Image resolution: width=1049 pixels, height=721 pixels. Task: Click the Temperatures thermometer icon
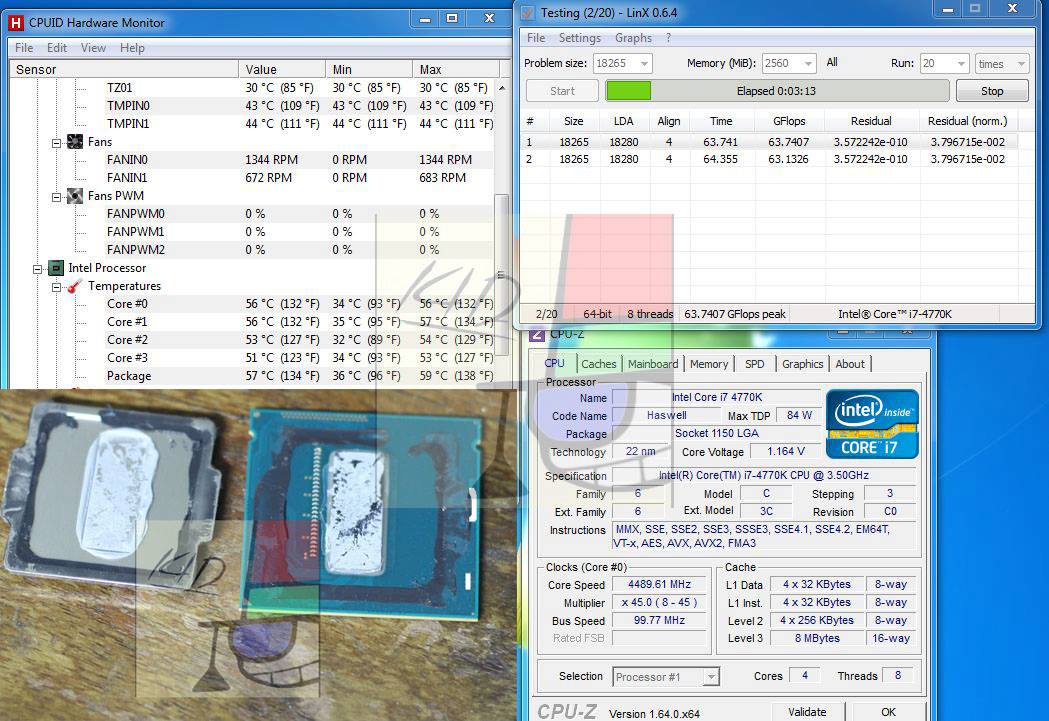(75, 286)
